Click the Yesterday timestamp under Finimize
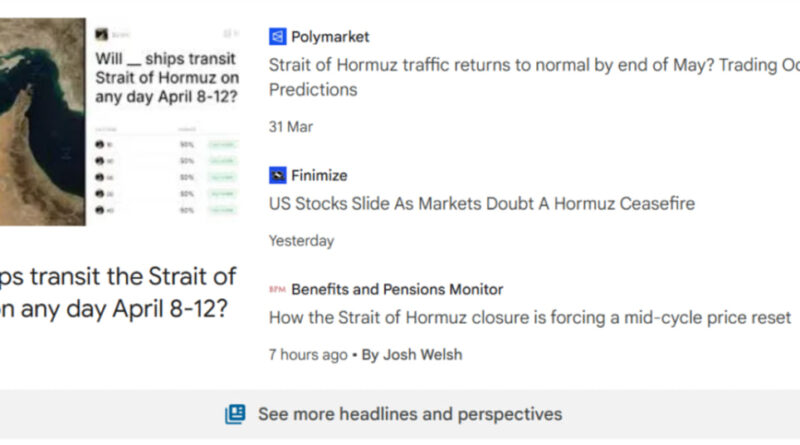The image size is (800, 445). click(x=301, y=241)
